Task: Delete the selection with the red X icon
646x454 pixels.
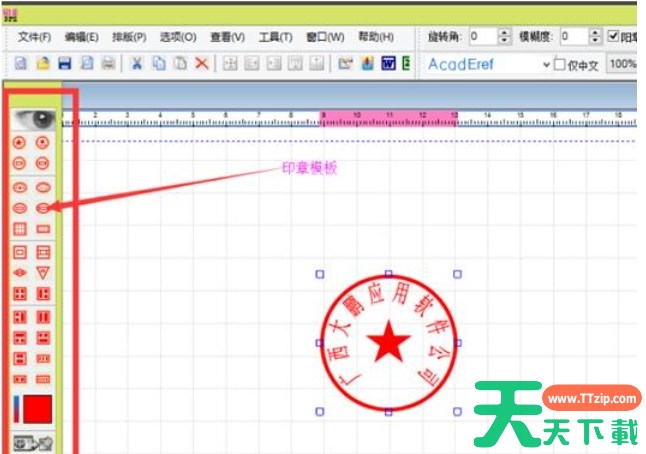Action: tap(201, 63)
